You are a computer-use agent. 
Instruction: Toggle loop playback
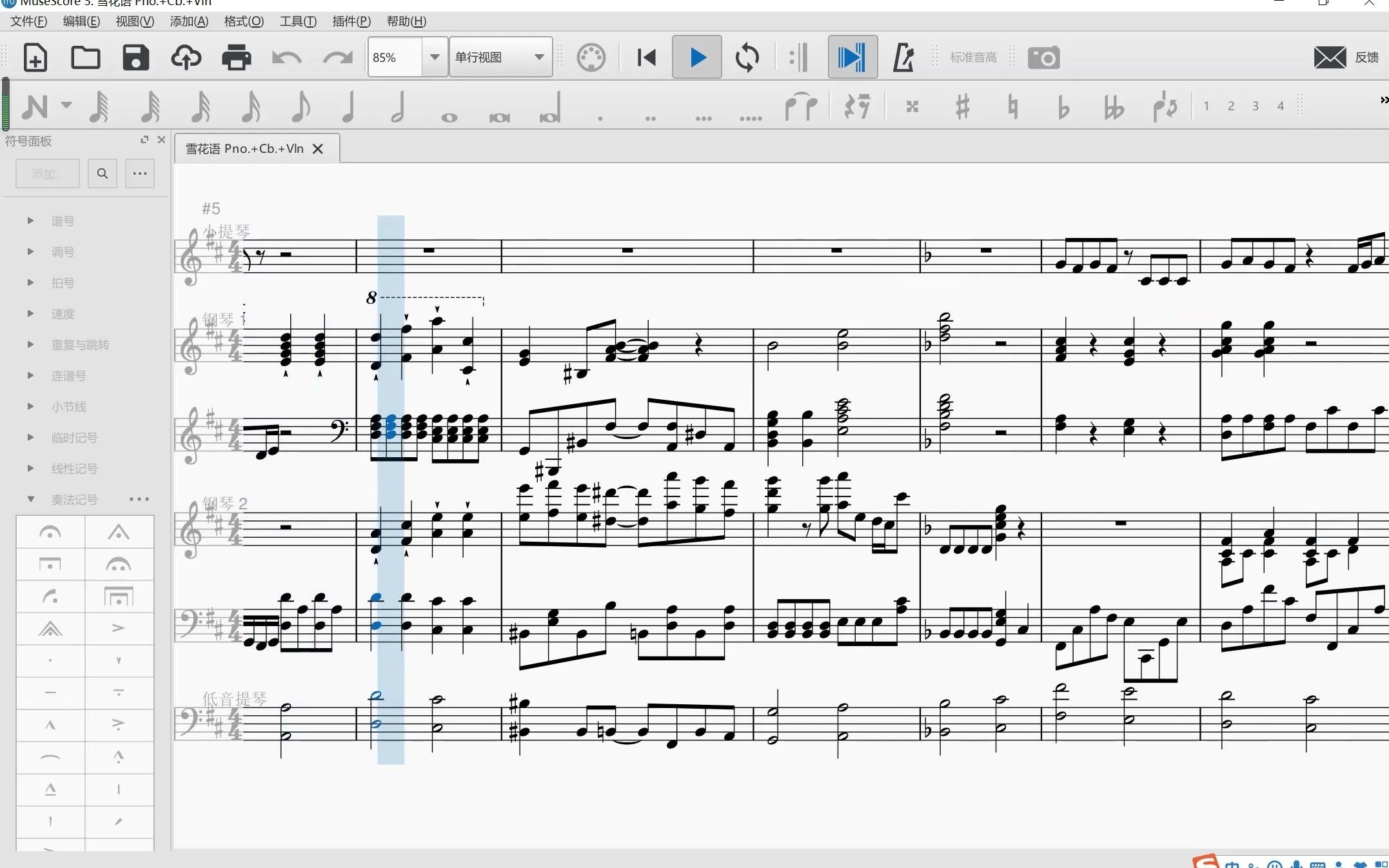[747, 57]
